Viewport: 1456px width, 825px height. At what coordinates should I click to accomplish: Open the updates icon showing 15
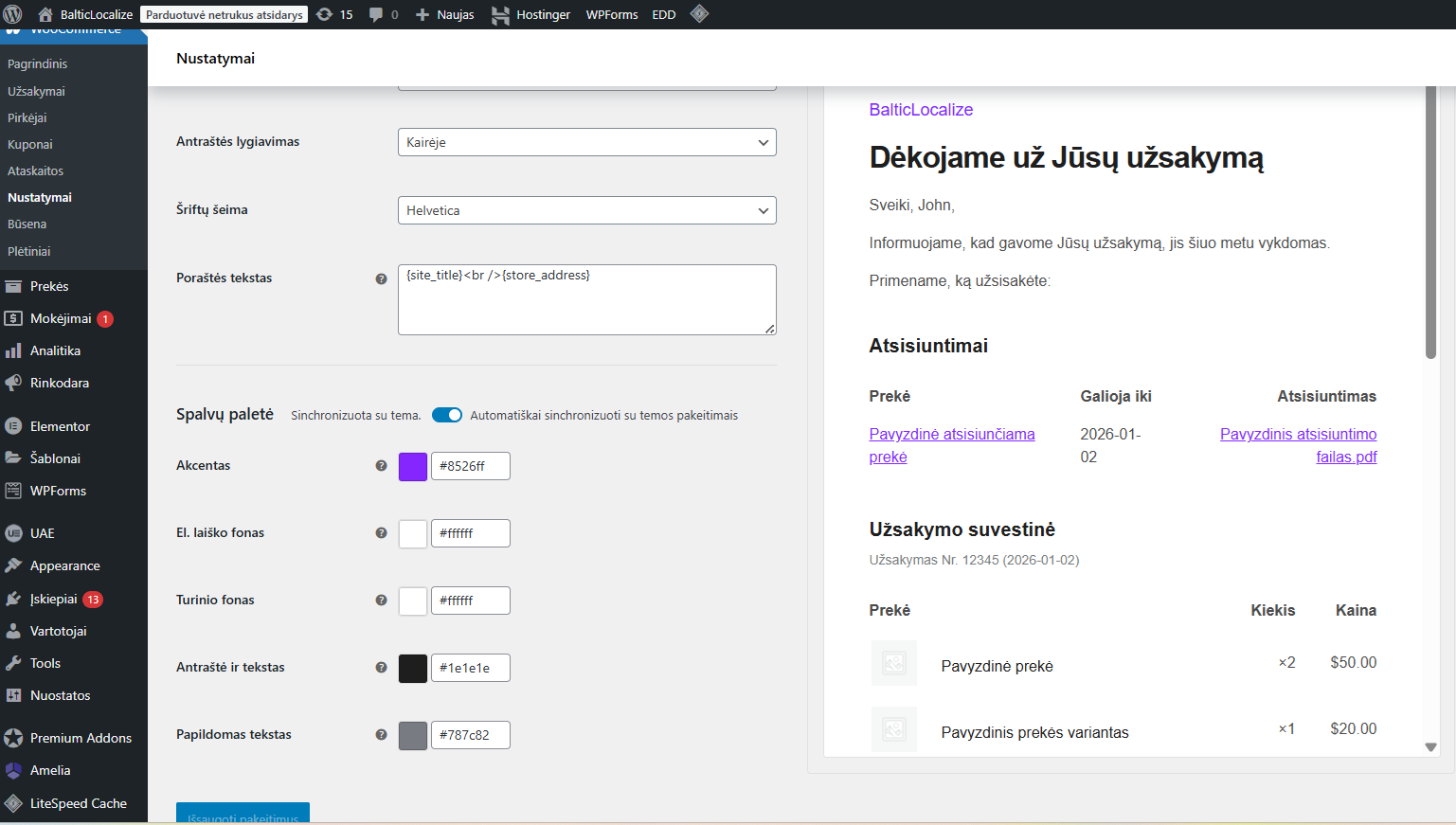(x=325, y=14)
